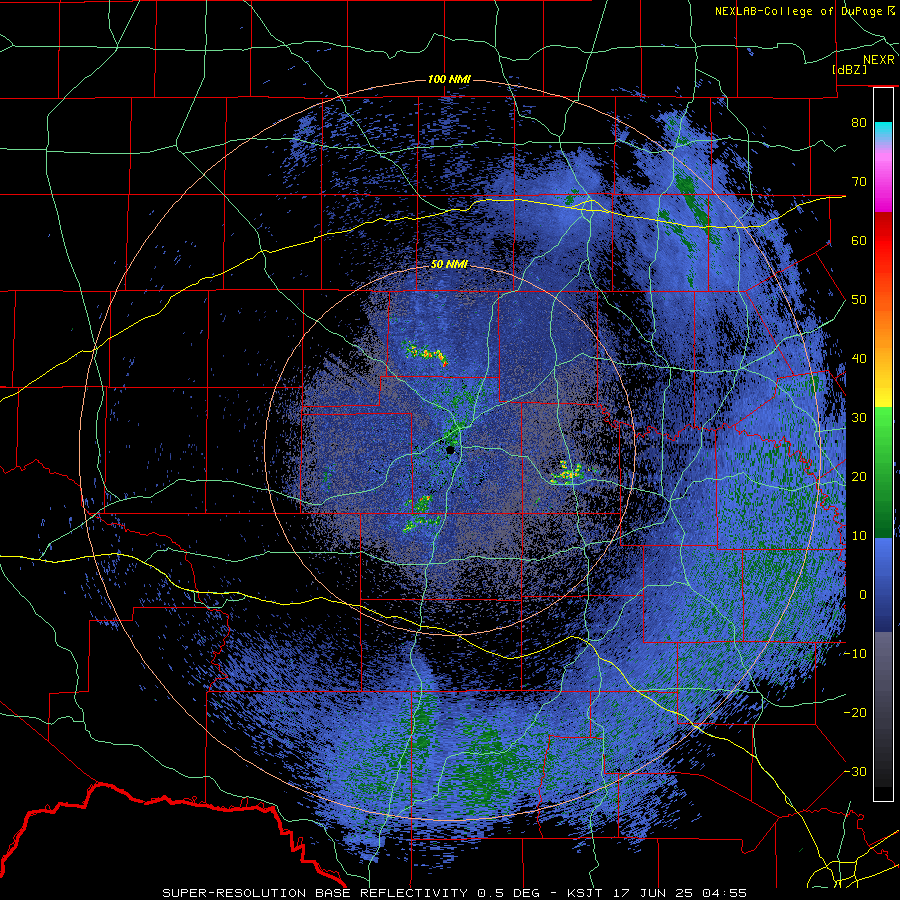This screenshot has height=900, width=900.
Task: Click the 0 value on dBZ scale
Action: (x=863, y=595)
